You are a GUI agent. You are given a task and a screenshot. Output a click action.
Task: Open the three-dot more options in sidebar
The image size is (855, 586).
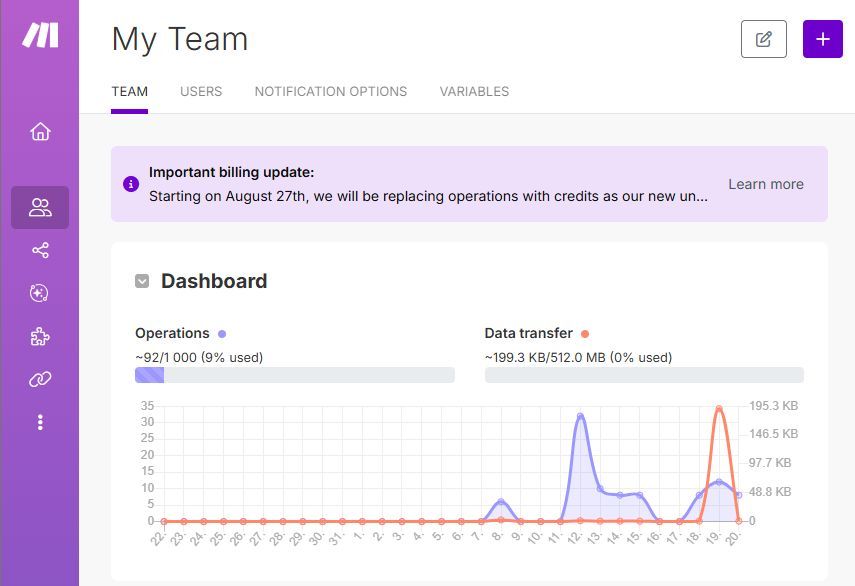pos(40,422)
